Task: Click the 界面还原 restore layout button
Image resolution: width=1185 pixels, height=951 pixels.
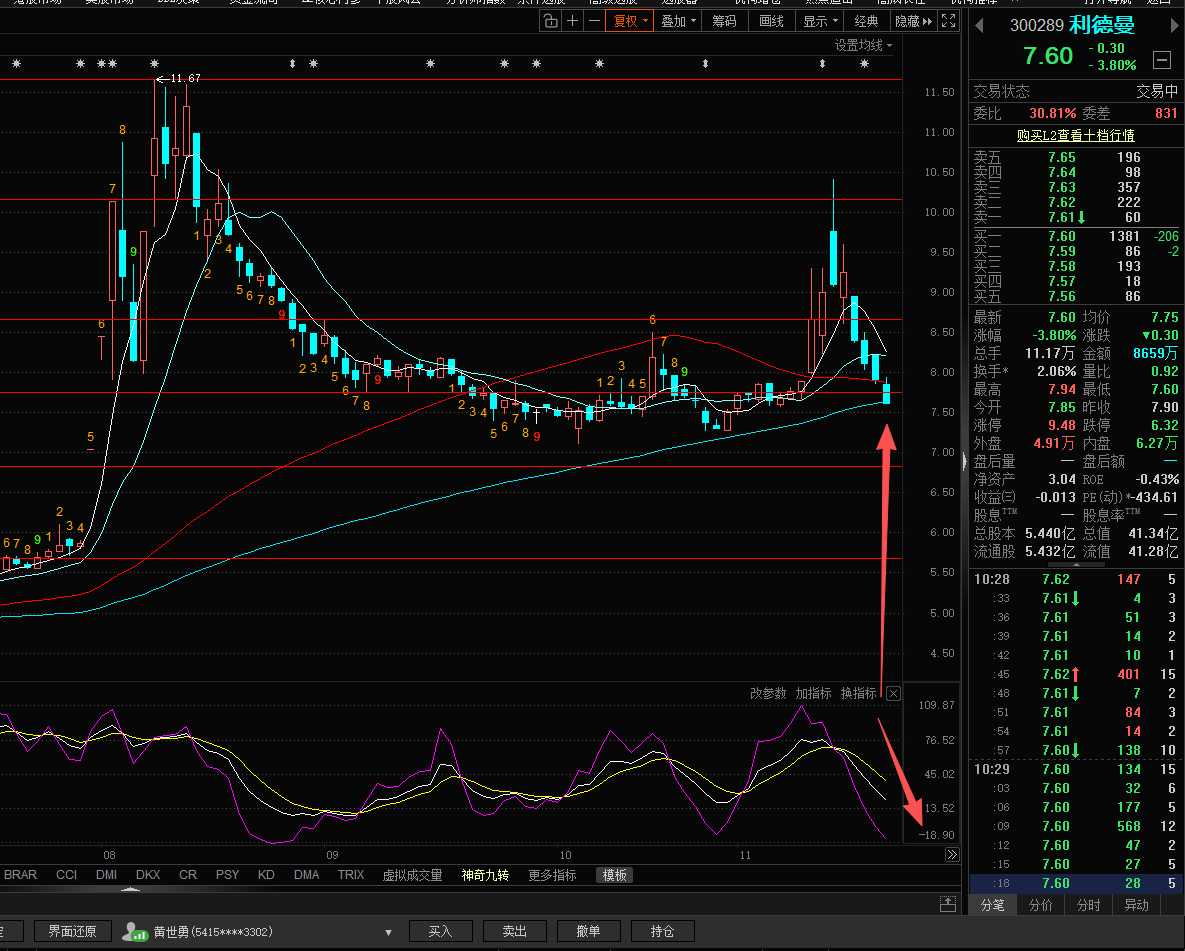Action: (x=73, y=931)
